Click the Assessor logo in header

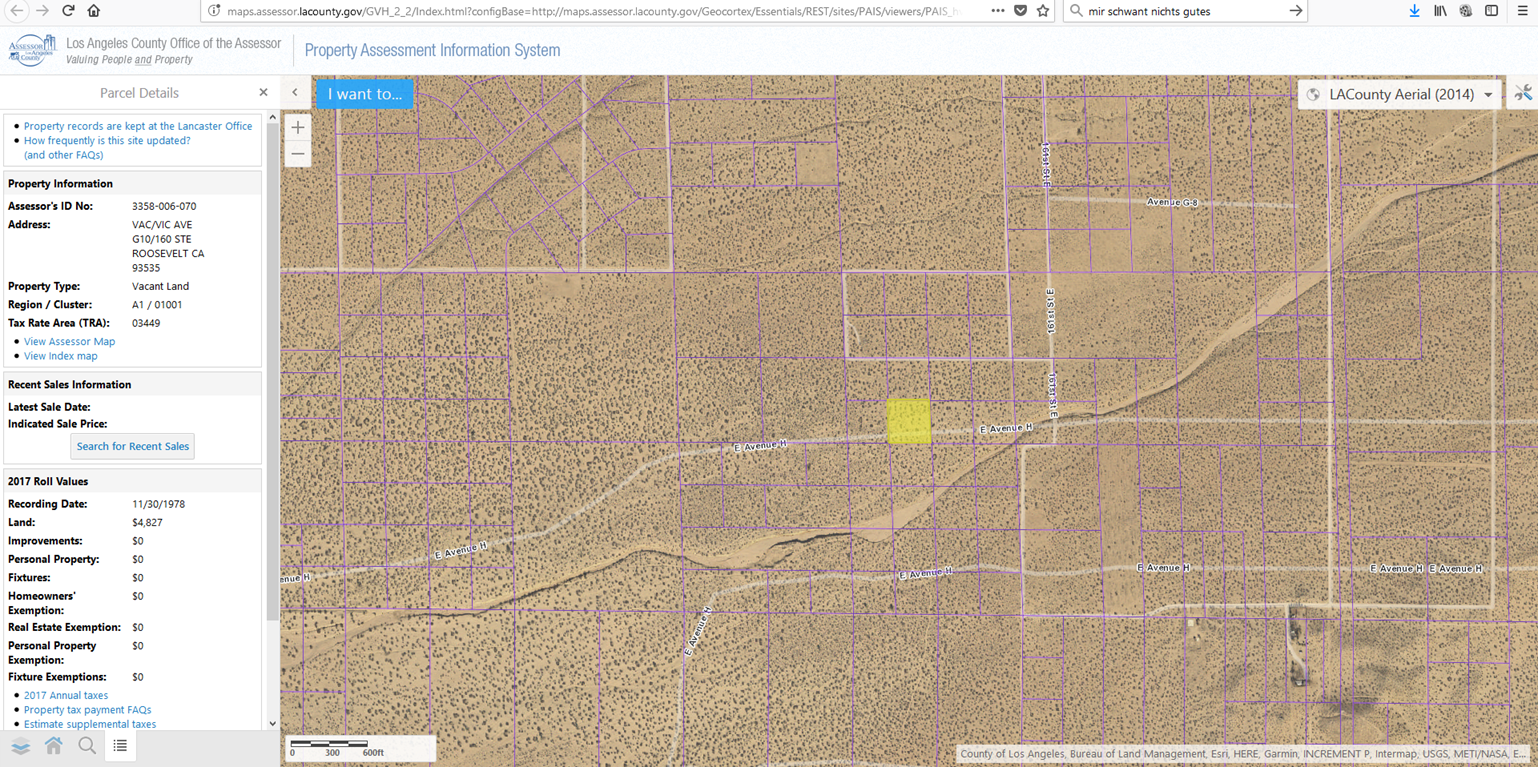pos(32,50)
